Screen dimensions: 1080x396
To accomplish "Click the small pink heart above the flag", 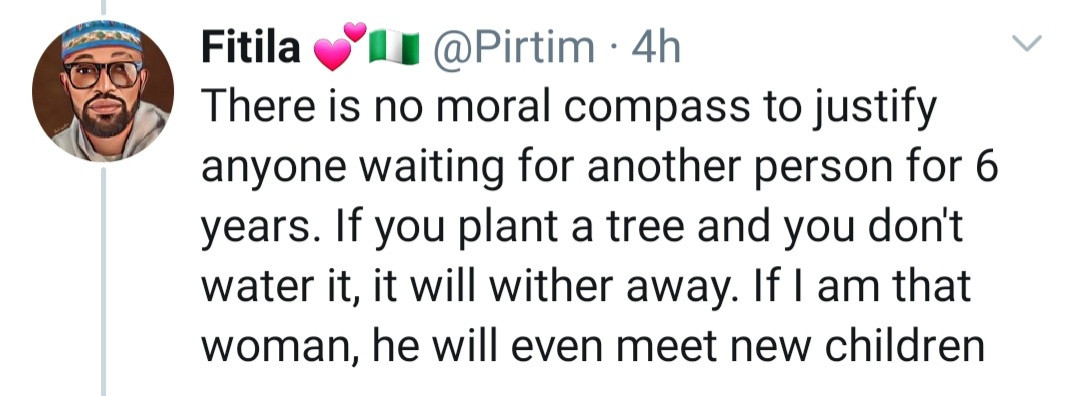I will point(355,31).
